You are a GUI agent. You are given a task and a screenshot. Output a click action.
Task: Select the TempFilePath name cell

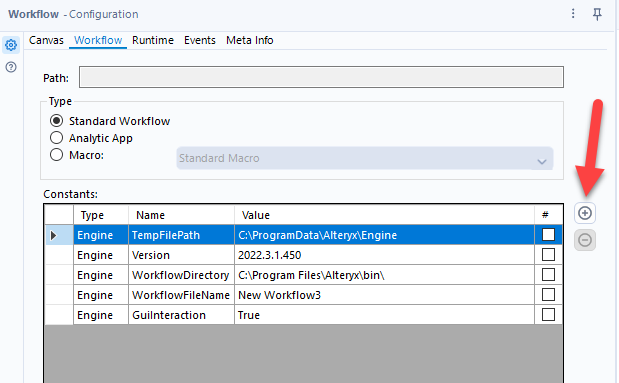[181, 235]
